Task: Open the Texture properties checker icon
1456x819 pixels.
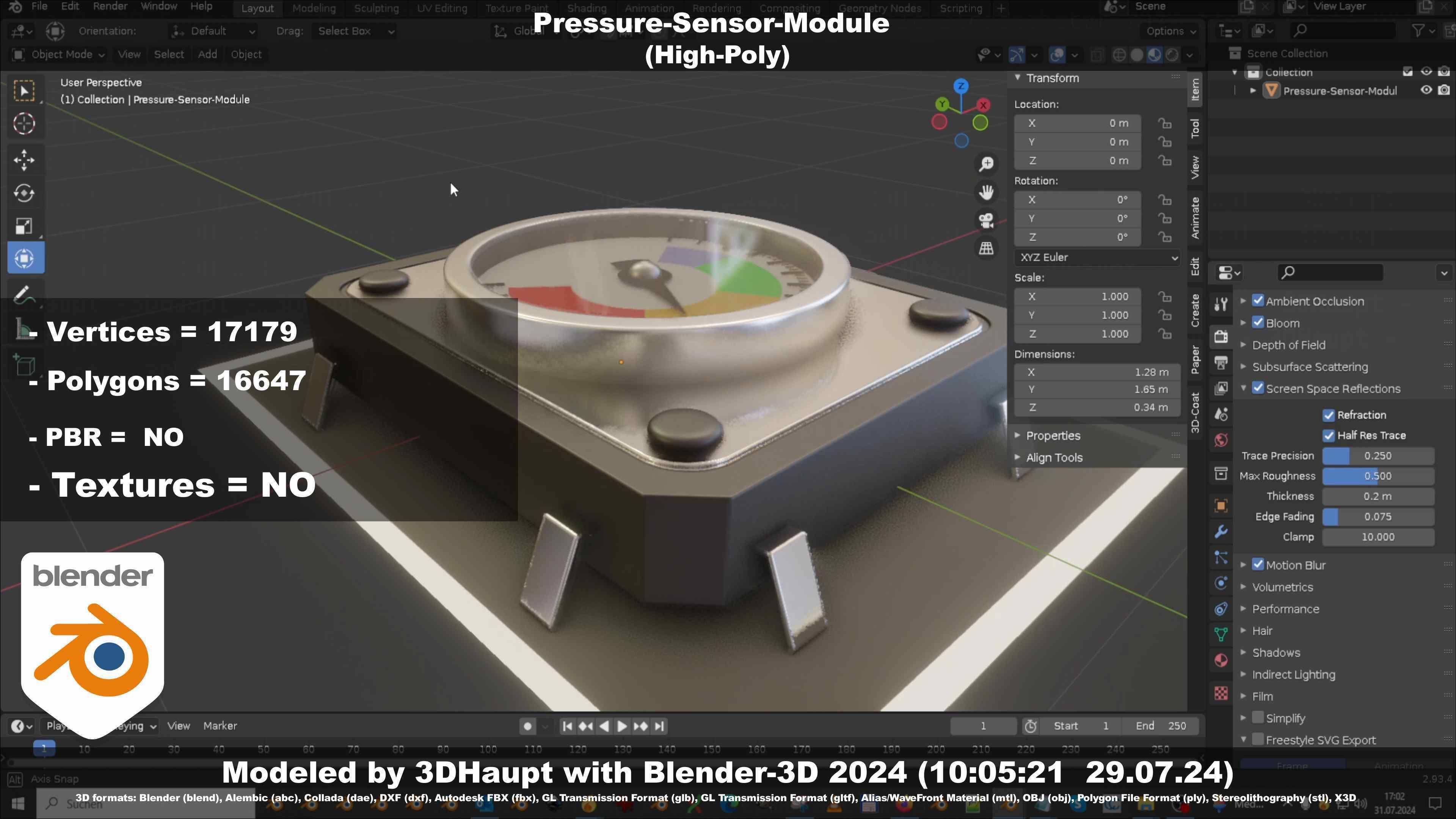Action: (1221, 693)
